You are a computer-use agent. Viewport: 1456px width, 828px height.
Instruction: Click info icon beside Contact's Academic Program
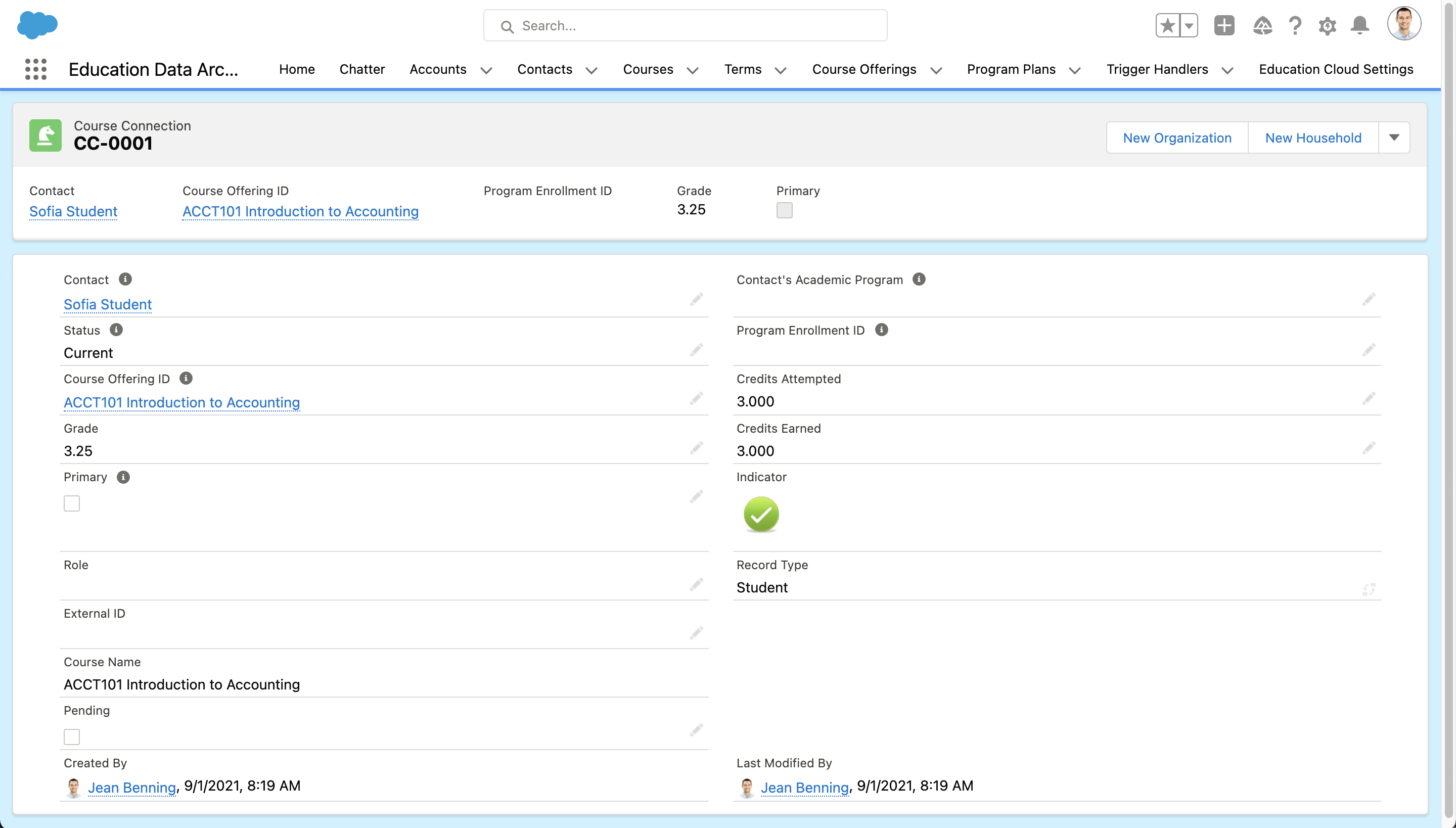coord(919,279)
